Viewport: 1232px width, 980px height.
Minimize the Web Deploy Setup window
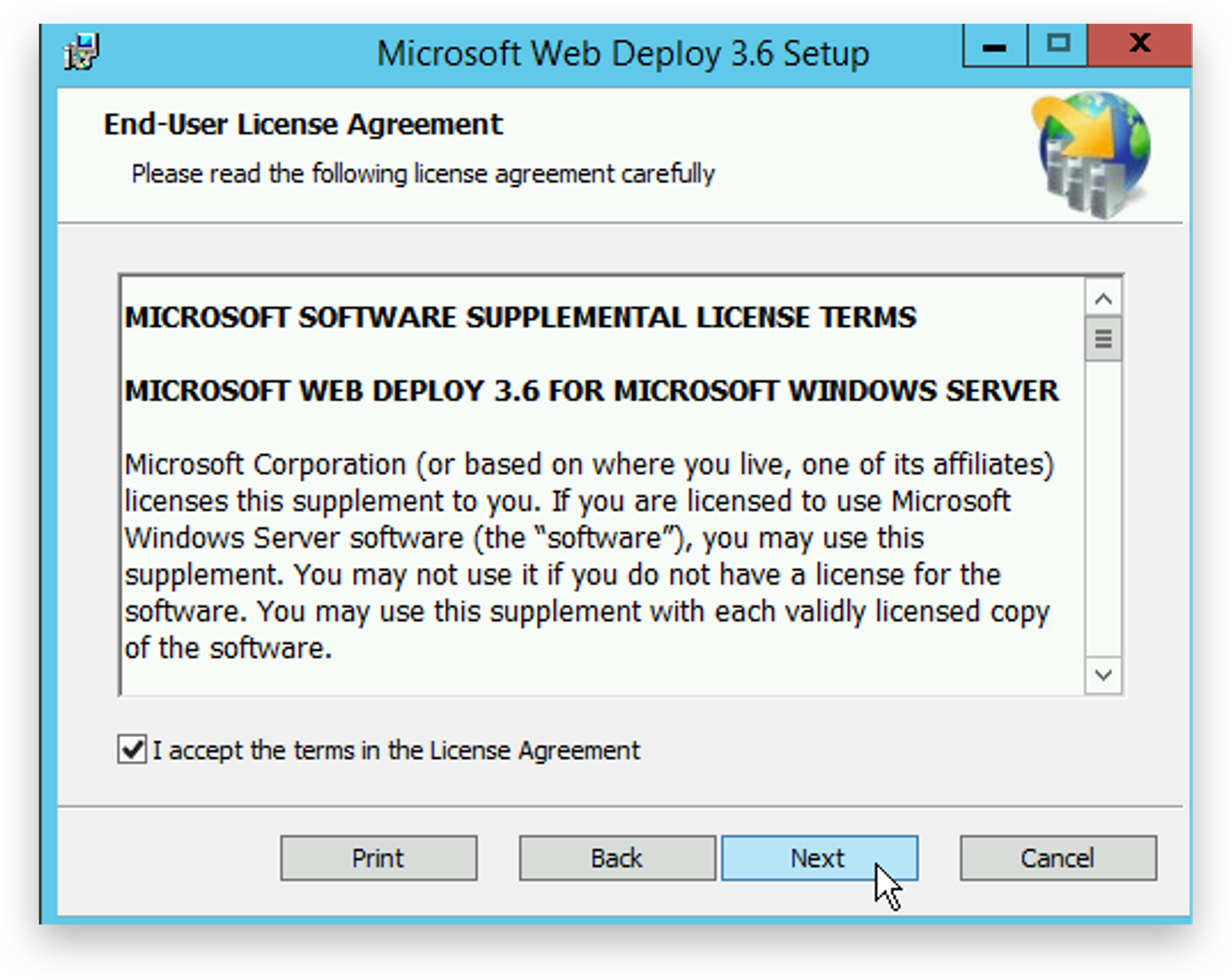point(994,46)
